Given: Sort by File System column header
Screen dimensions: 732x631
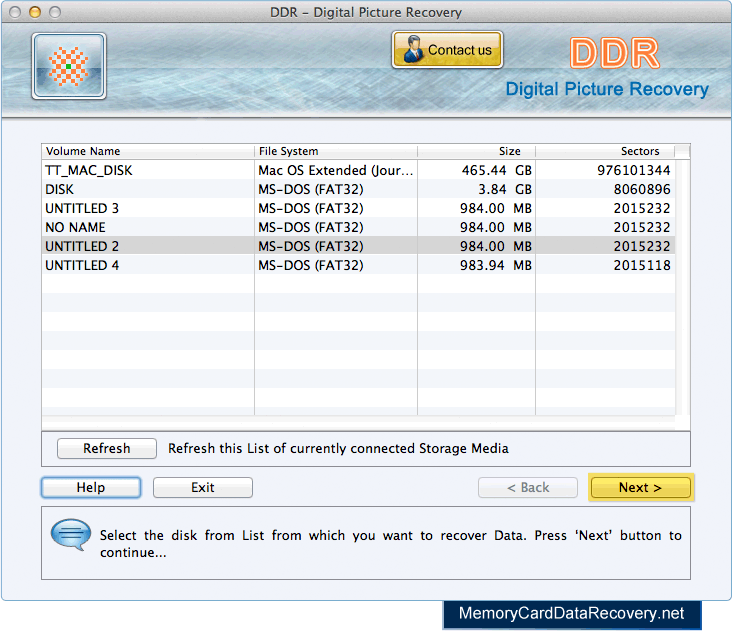Looking at the screenshot, I should tap(336, 151).
